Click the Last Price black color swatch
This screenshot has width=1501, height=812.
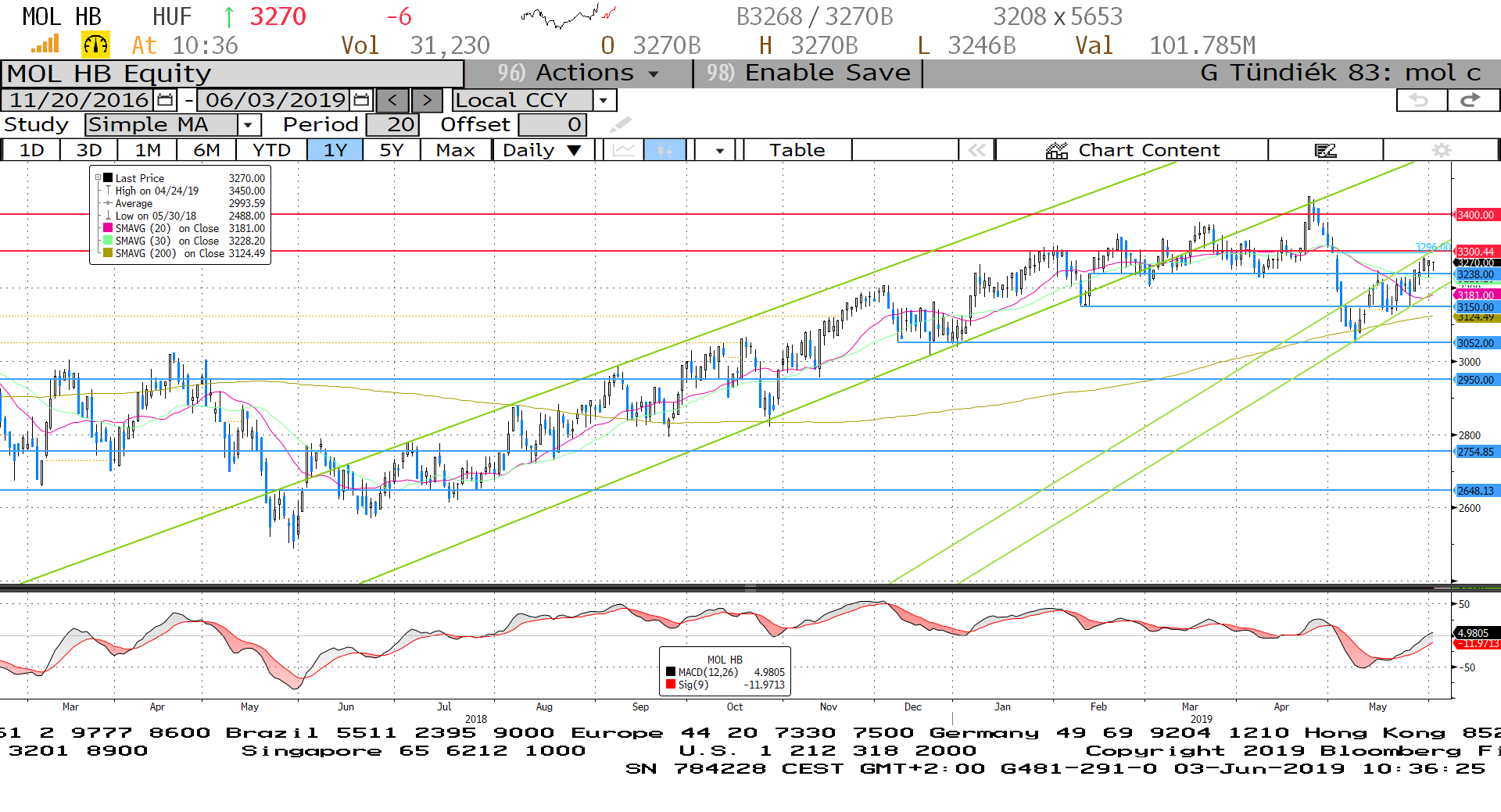(x=108, y=178)
